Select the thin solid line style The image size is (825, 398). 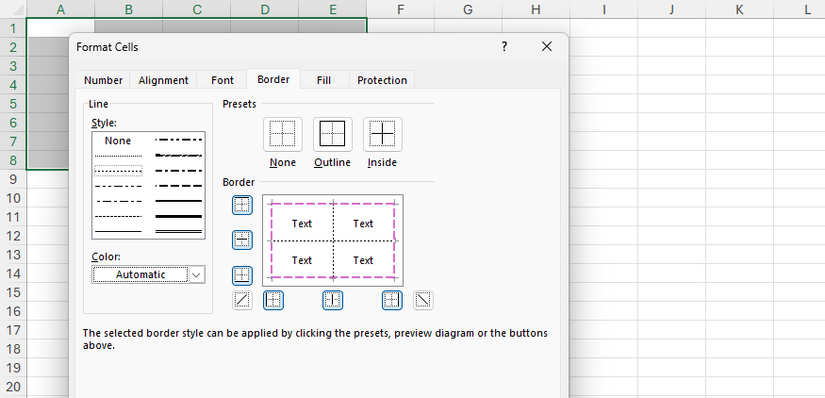point(118,231)
